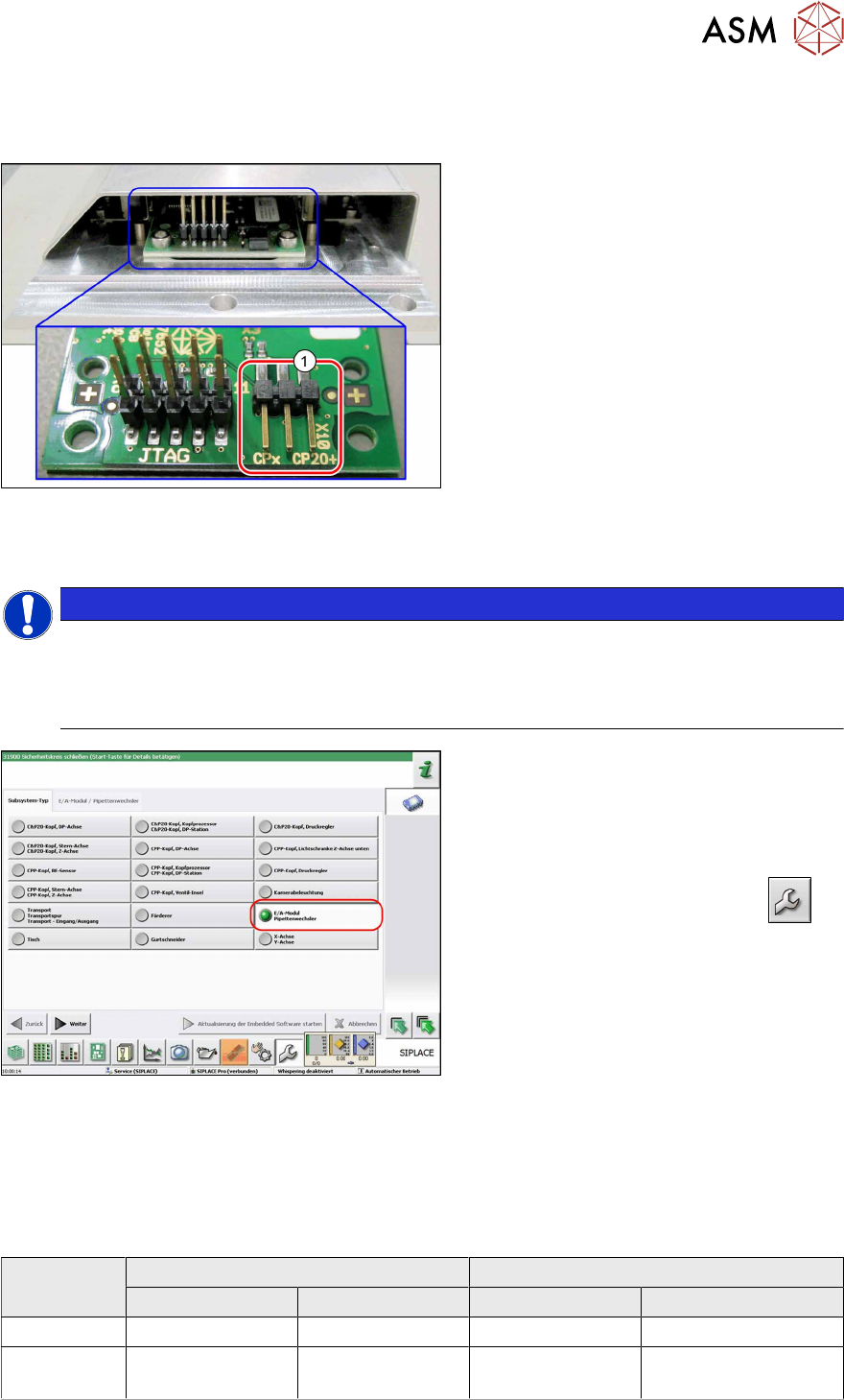Select CPP-Kopf, Stern-Achse Z-Achse option

point(69,892)
